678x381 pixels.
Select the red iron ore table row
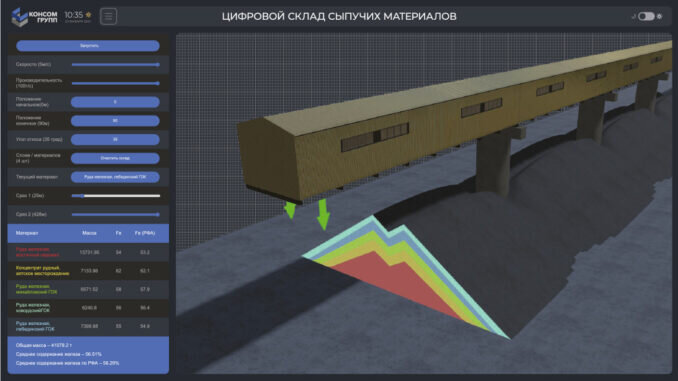point(88,252)
